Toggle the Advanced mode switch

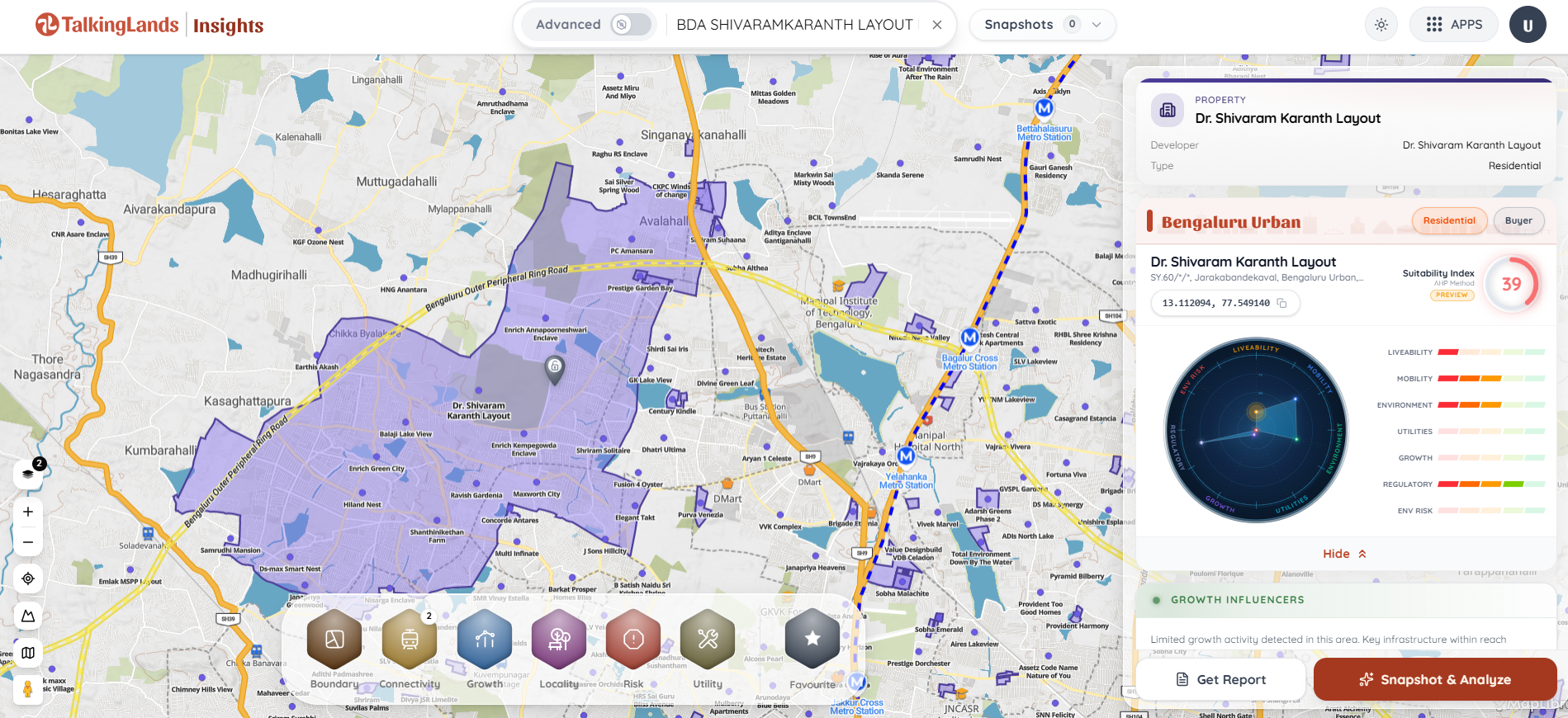point(632,25)
